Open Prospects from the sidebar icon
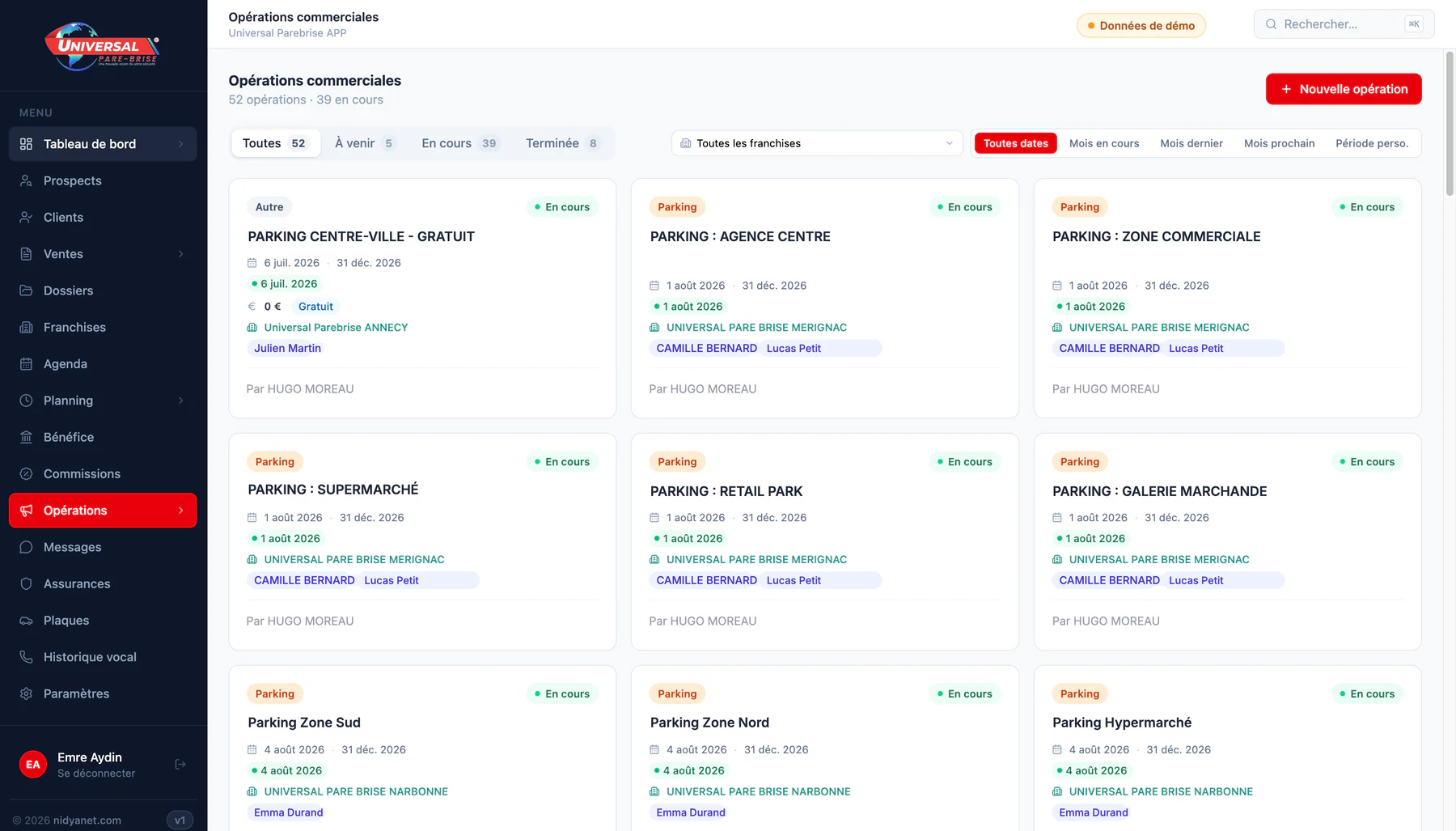The image size is (1456, 831). pyautogui.click(x=26, y=180)
